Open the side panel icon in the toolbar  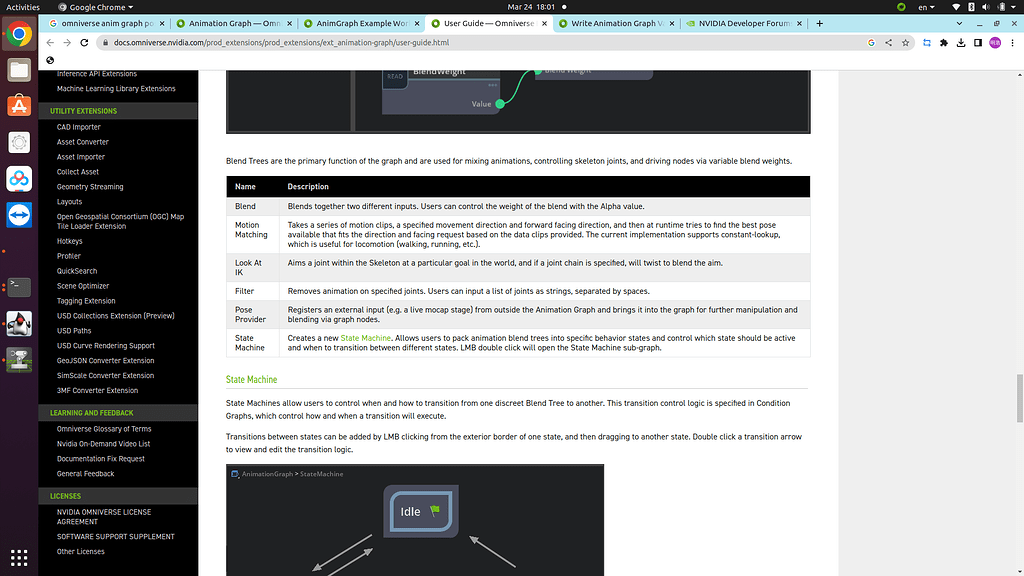pyautogui.click(x=978, y=43)
